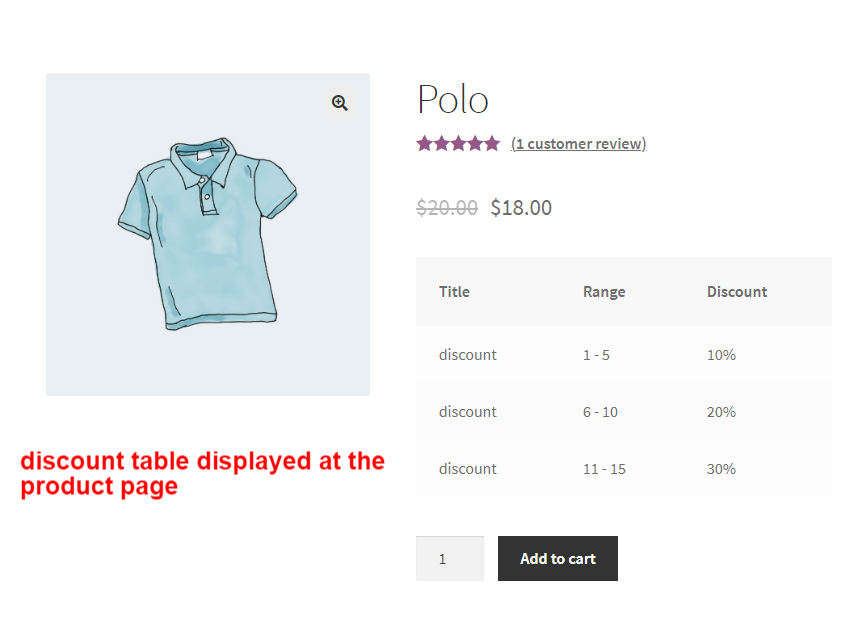Click the Range column header

click(604, 291)
